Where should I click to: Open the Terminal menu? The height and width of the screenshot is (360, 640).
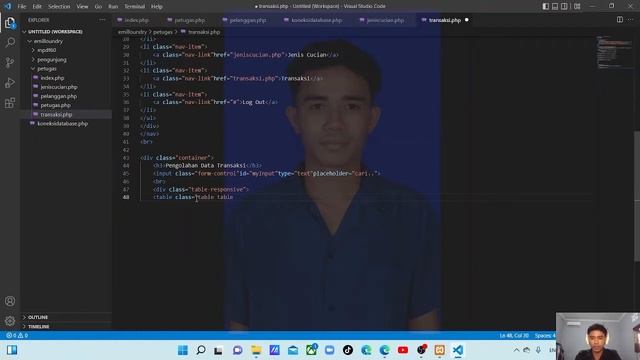(x=134, y=7)
